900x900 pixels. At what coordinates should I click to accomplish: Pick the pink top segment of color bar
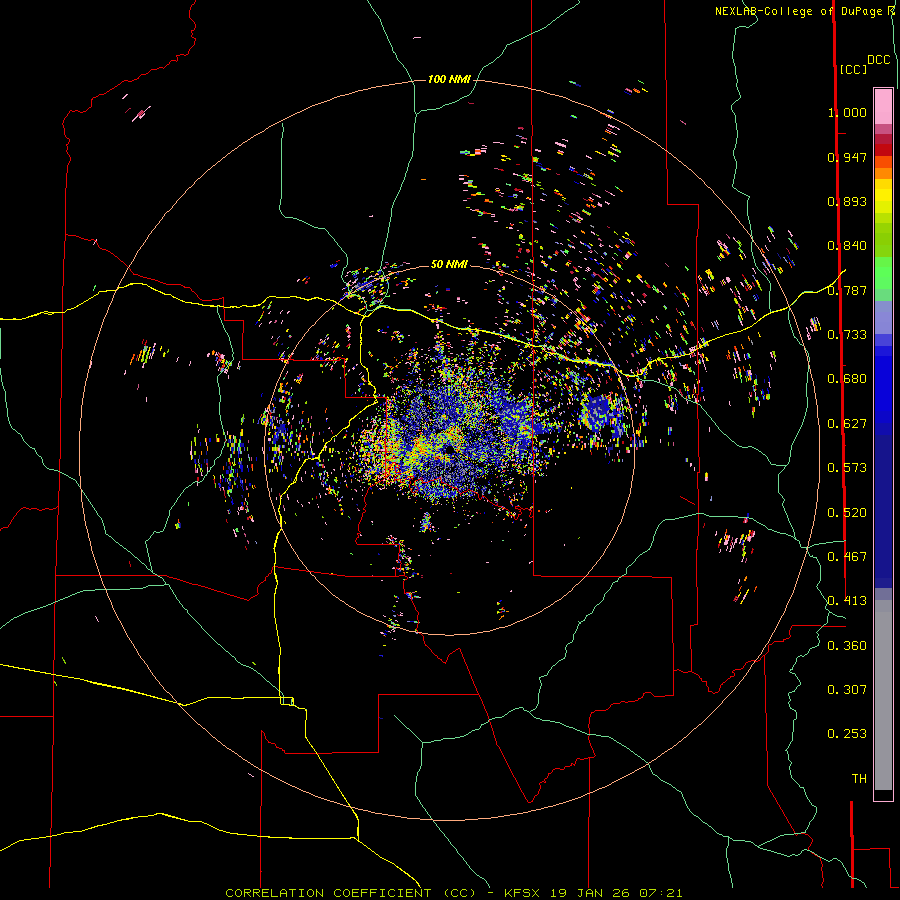click(883, 107)
